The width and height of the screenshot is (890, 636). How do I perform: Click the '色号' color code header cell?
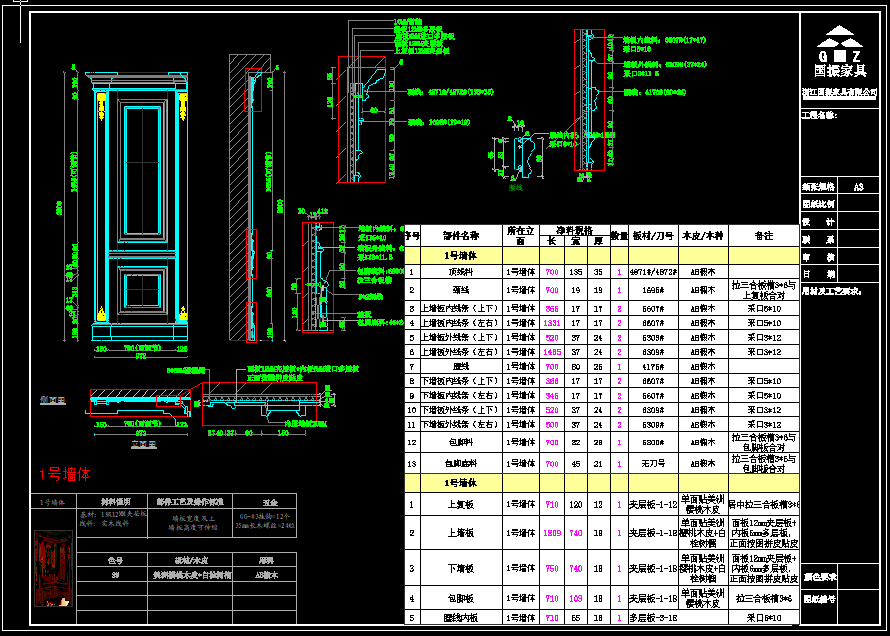(114, 561)
